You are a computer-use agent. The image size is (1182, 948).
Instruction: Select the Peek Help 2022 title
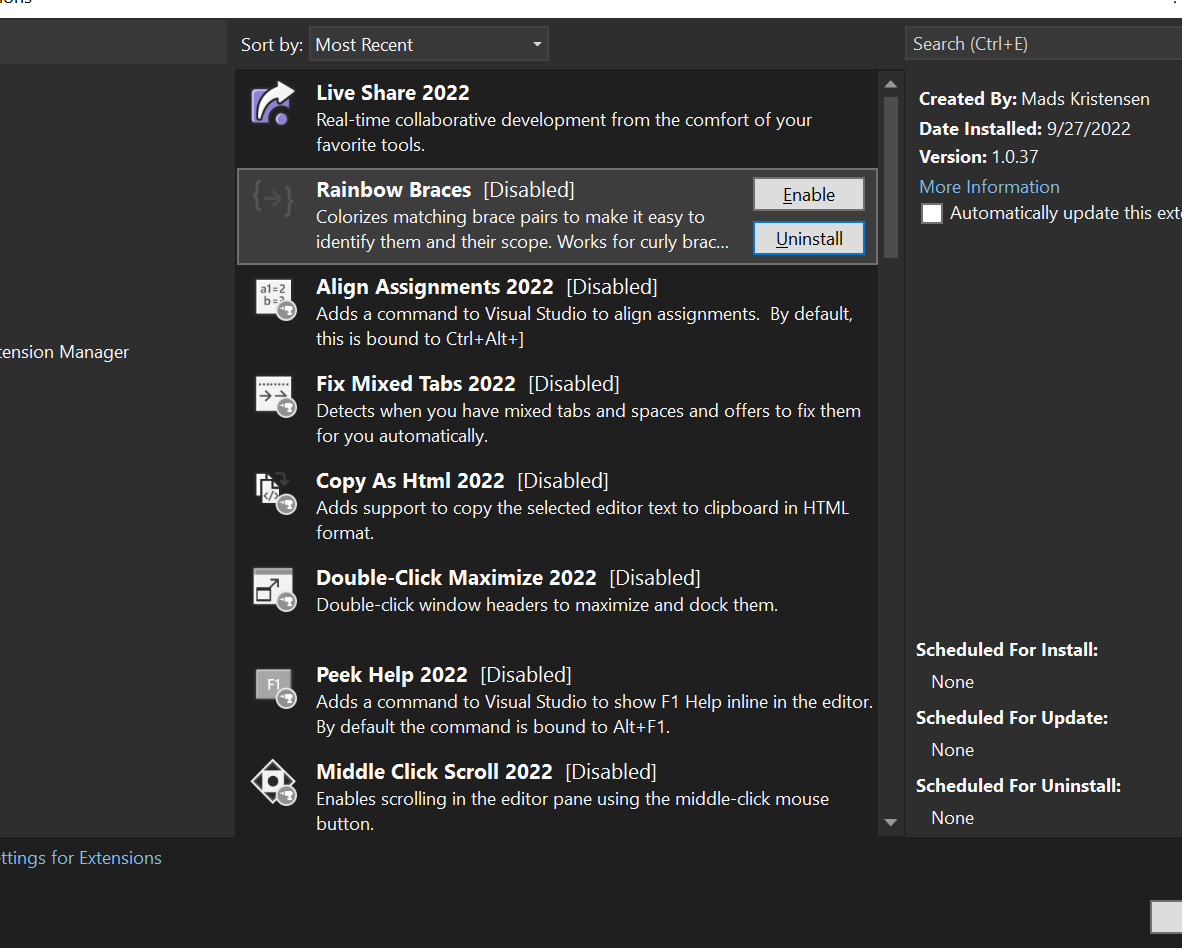[392, 675]
